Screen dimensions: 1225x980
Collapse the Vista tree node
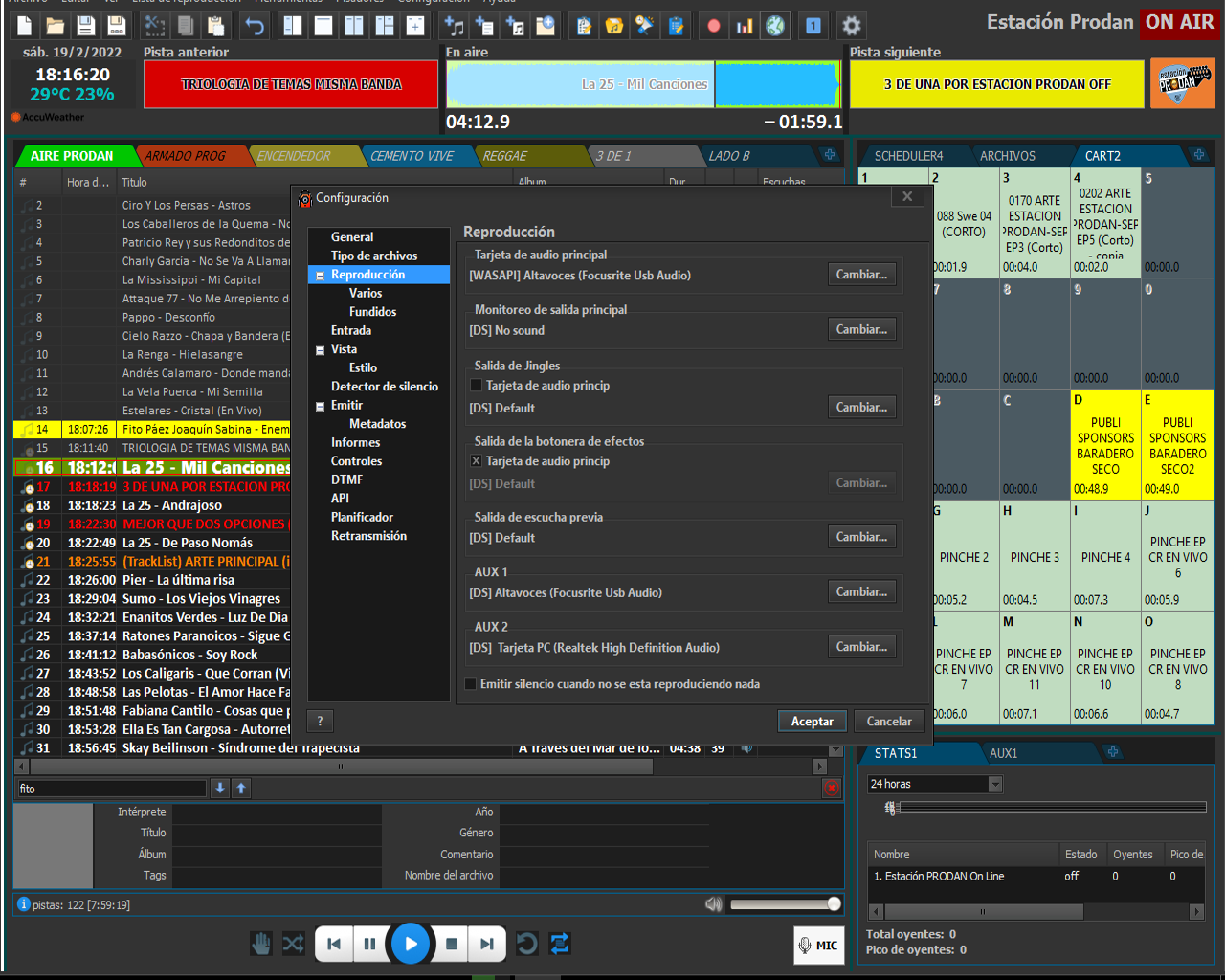pyautogui.click(x=320, y=350)
